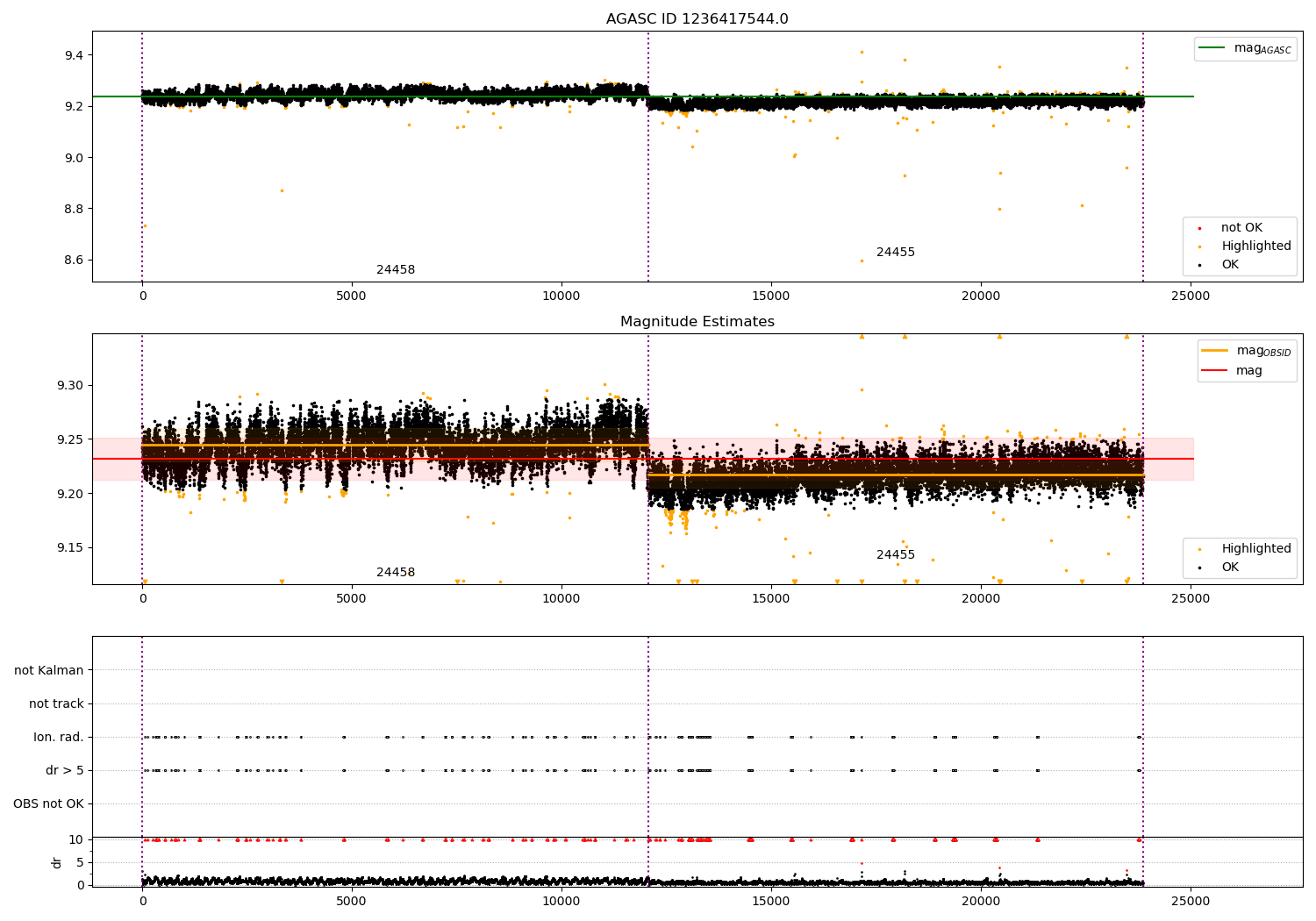The image size is (1316, 921).
Task: Click x-axis tick "25000" under Magnitude Estimates plot
Action: [1190, 599]
